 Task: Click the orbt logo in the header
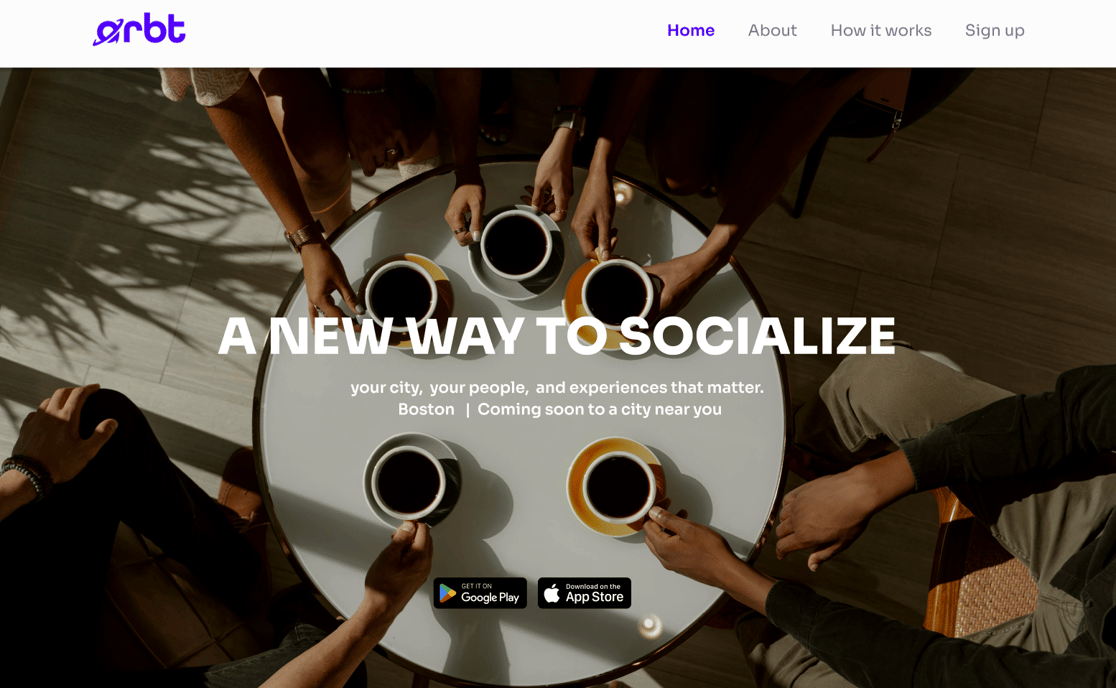click(139, 29)
